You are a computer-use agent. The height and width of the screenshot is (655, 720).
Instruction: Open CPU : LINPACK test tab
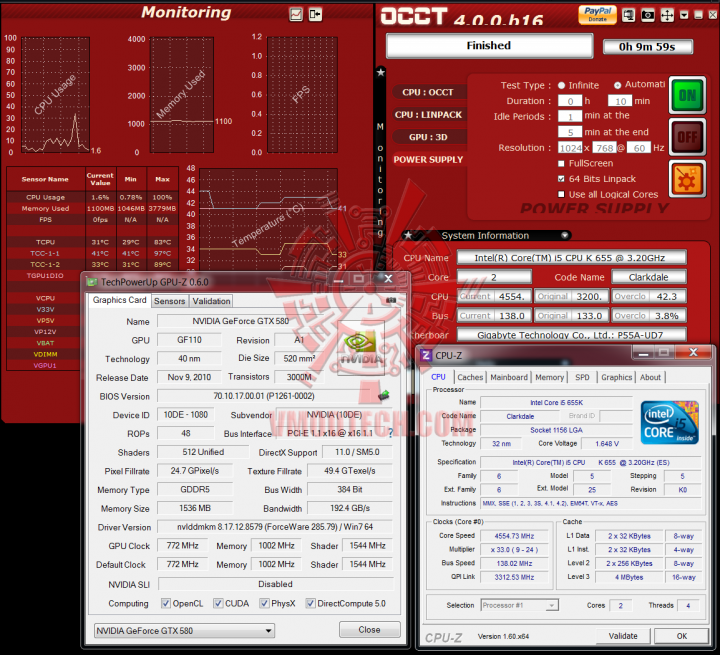(x=428, y=115)
